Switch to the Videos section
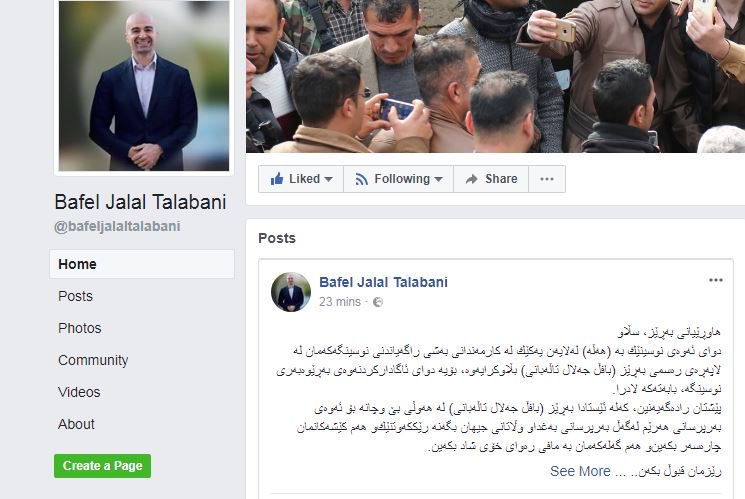Viewport: 745px width, 499px height. pos(79,392)
